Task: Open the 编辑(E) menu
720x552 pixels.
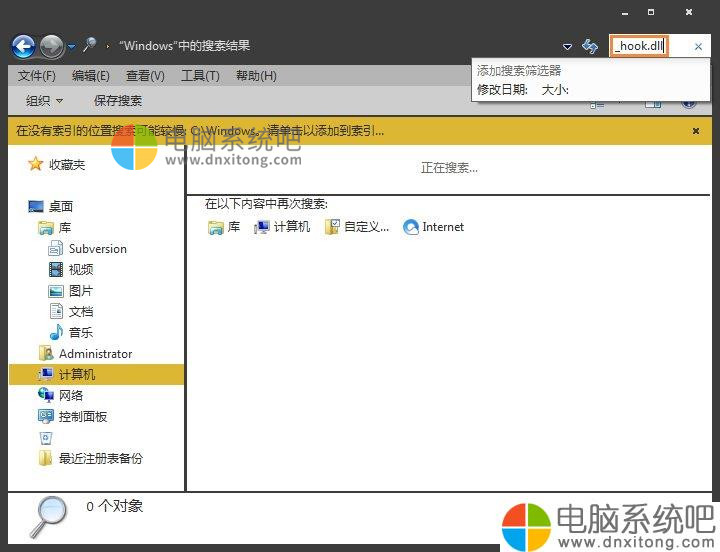Action: [91, 76]
